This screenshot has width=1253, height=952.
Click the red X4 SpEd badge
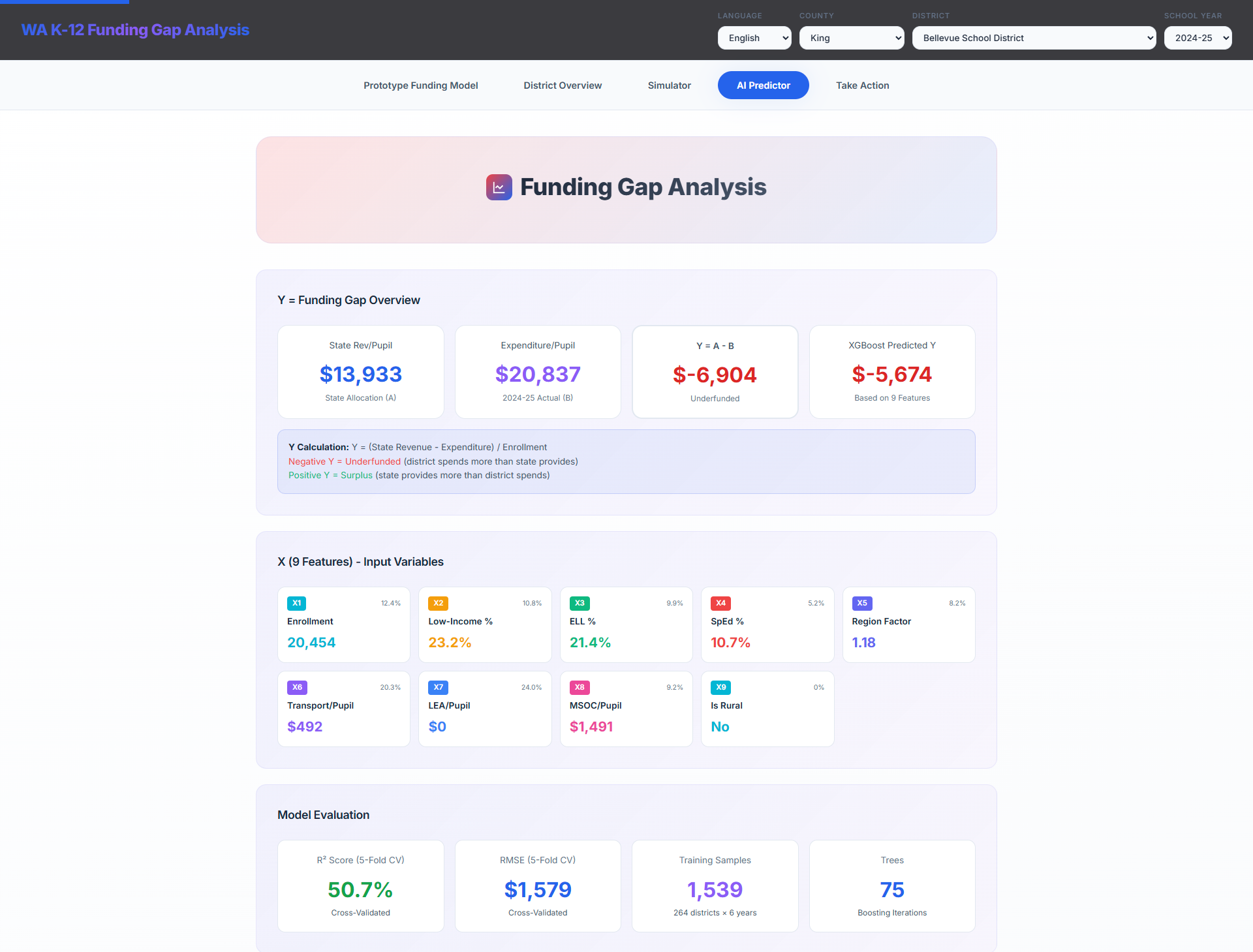pos(720,603)
